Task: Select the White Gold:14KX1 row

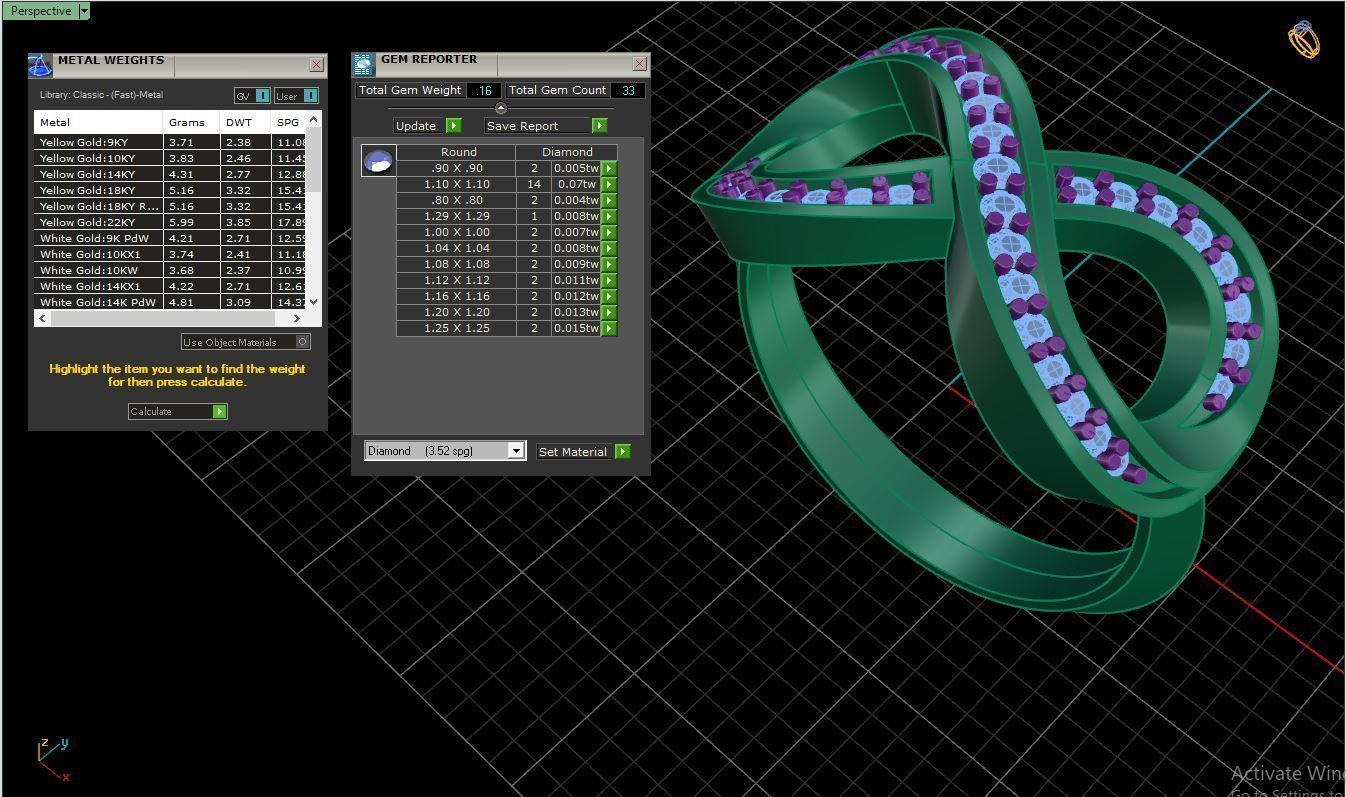Action: (x=170, y=286)
